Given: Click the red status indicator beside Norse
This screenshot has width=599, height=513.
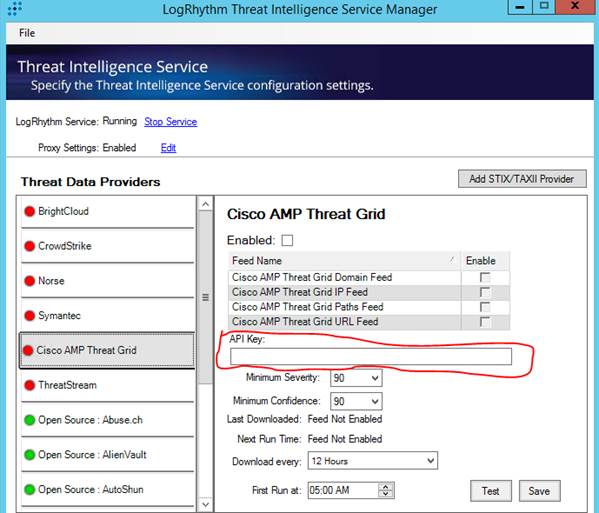Looking at the screenshot, I should click(29, 281).
